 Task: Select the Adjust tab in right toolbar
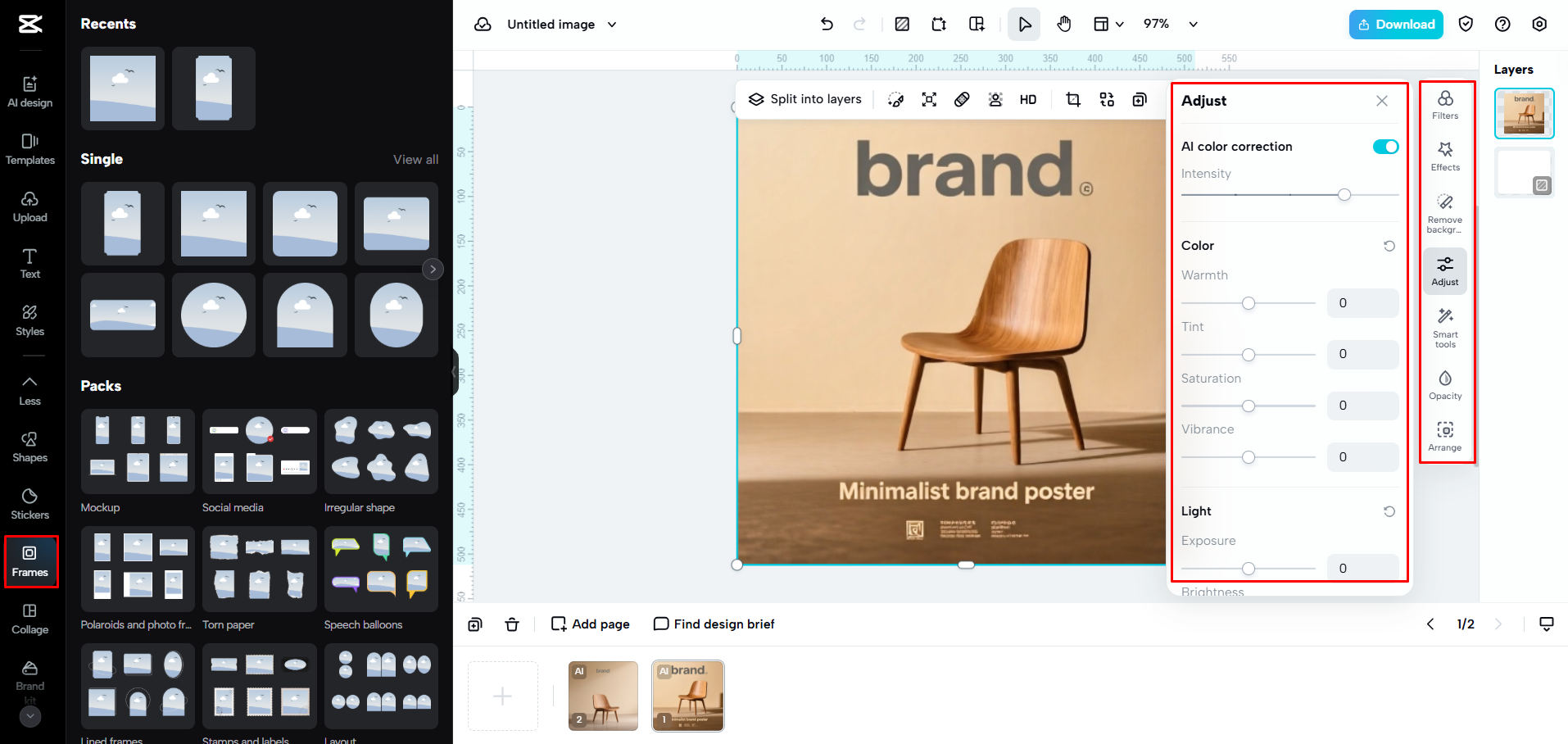click(1445, 271)
